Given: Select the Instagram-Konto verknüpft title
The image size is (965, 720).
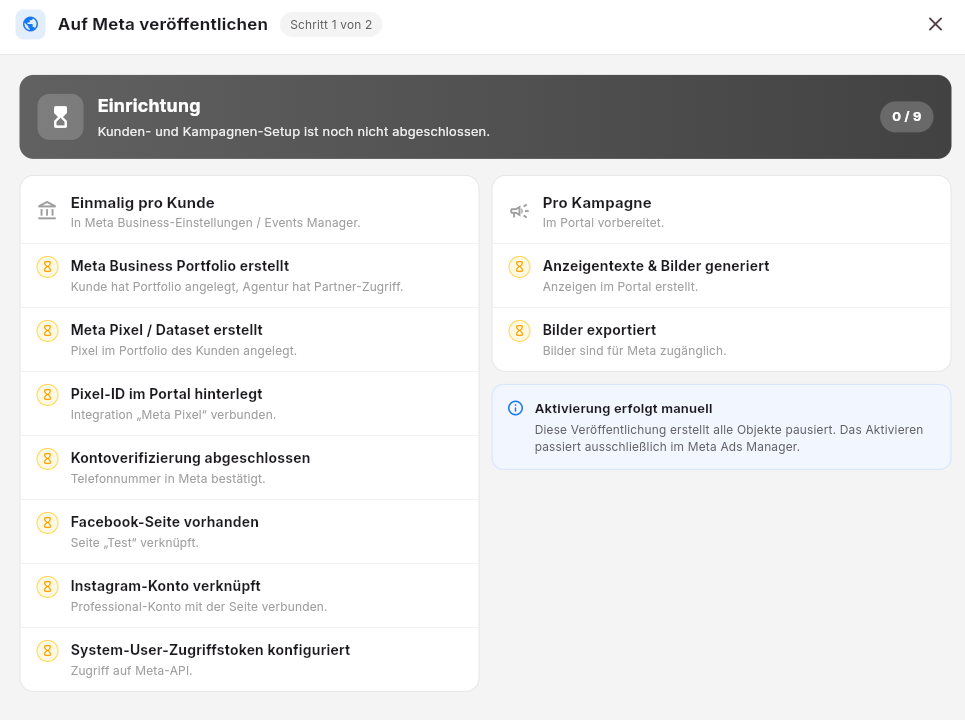Looking at the screenshot, I should [166, 586].
